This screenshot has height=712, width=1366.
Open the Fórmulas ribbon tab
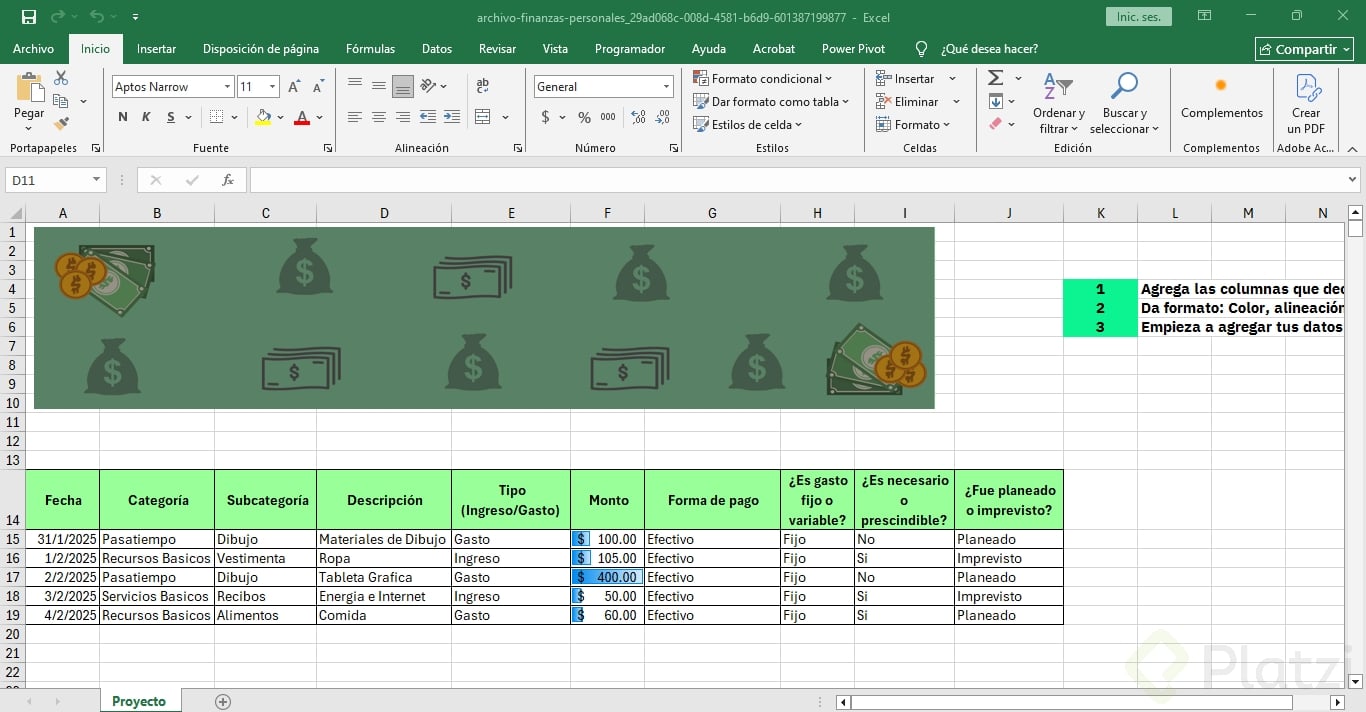coord(370,49)
